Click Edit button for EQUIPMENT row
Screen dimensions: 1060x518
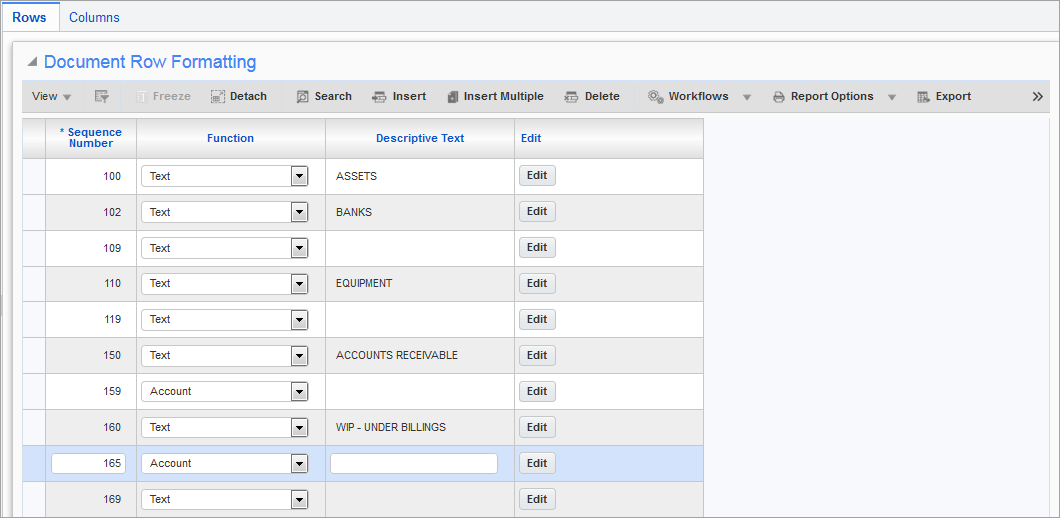(537, 283)
